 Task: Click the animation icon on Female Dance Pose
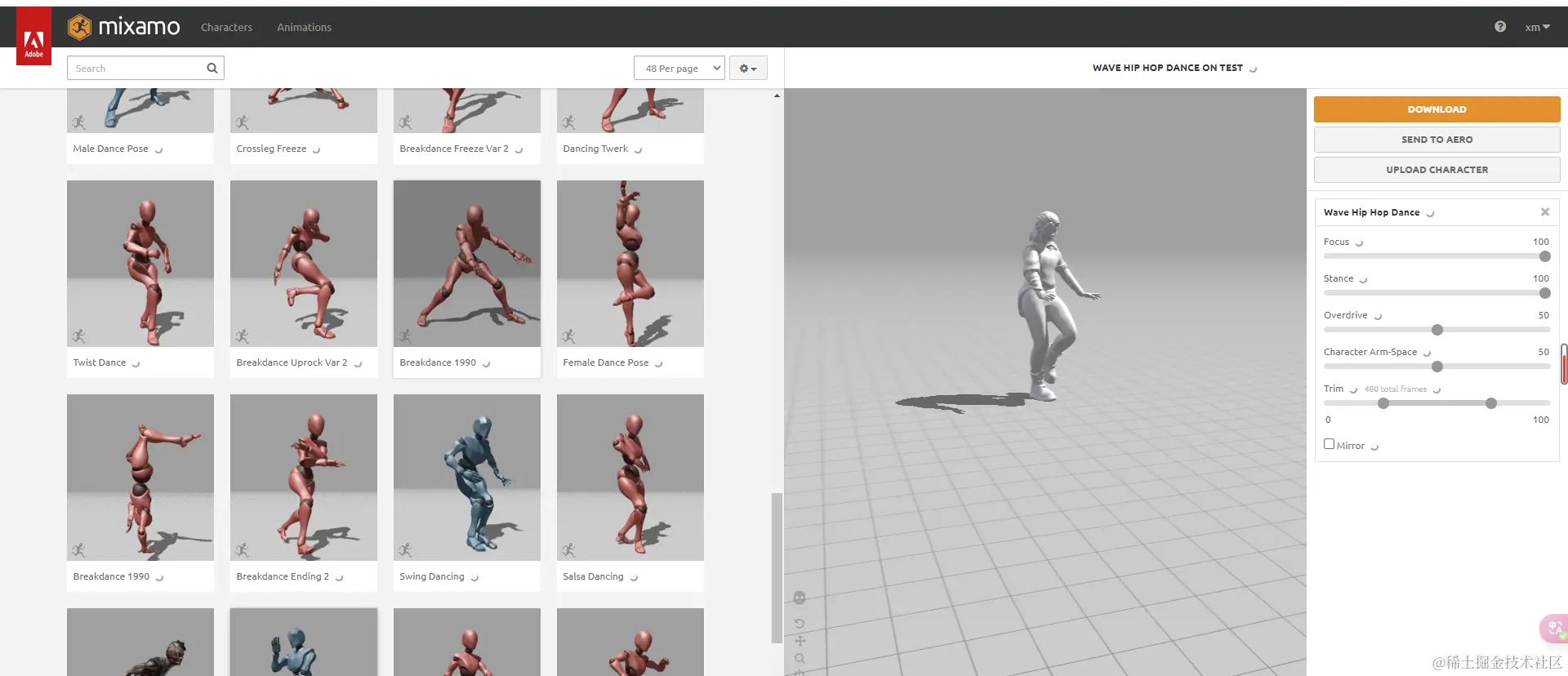click(568, 336)
